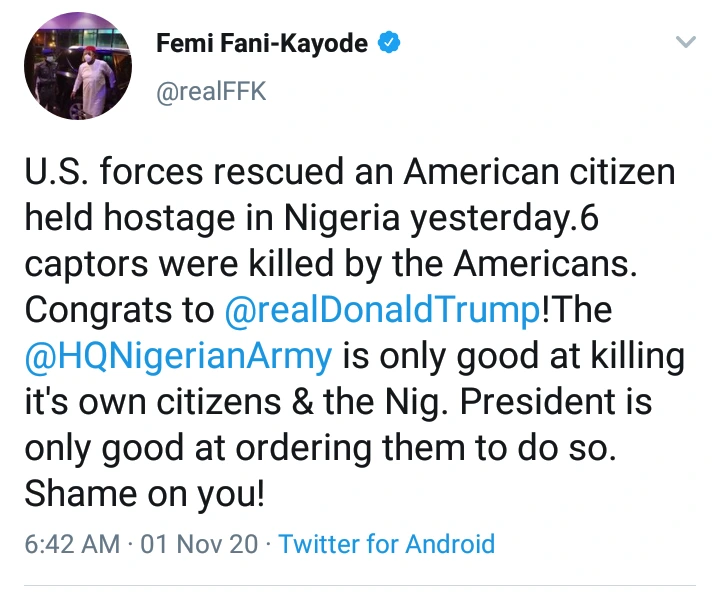Open the tweet options chevron menu
The height and width of the screenshot is (598, 720).
pos(685,43)
